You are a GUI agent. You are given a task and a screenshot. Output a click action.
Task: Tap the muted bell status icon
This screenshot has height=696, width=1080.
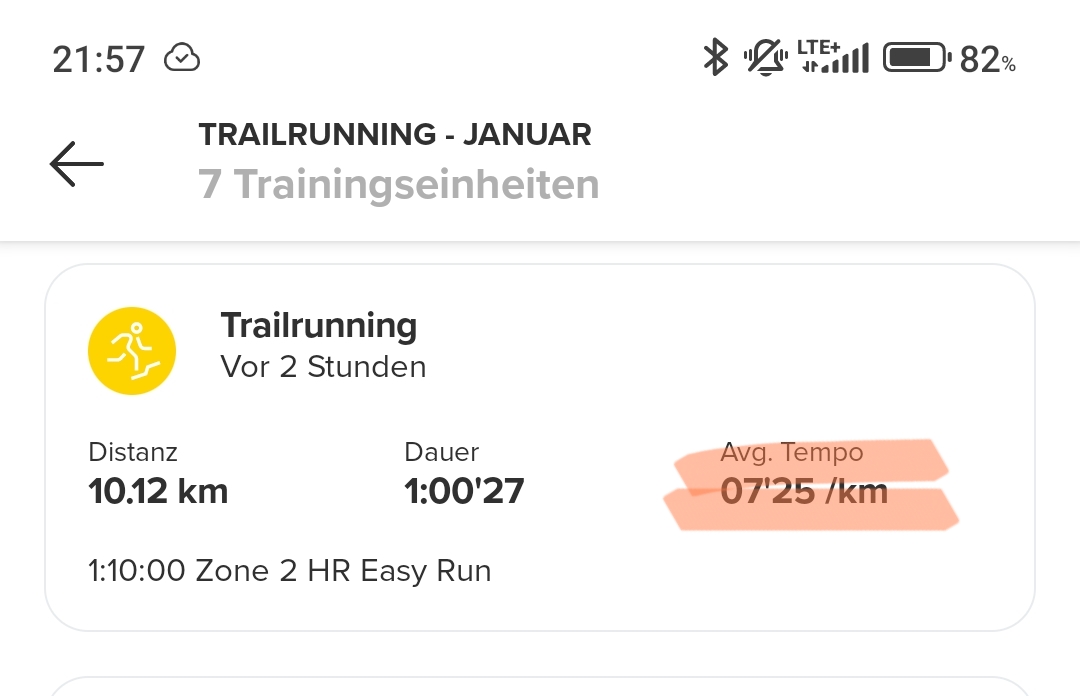(x=765, y=58)
